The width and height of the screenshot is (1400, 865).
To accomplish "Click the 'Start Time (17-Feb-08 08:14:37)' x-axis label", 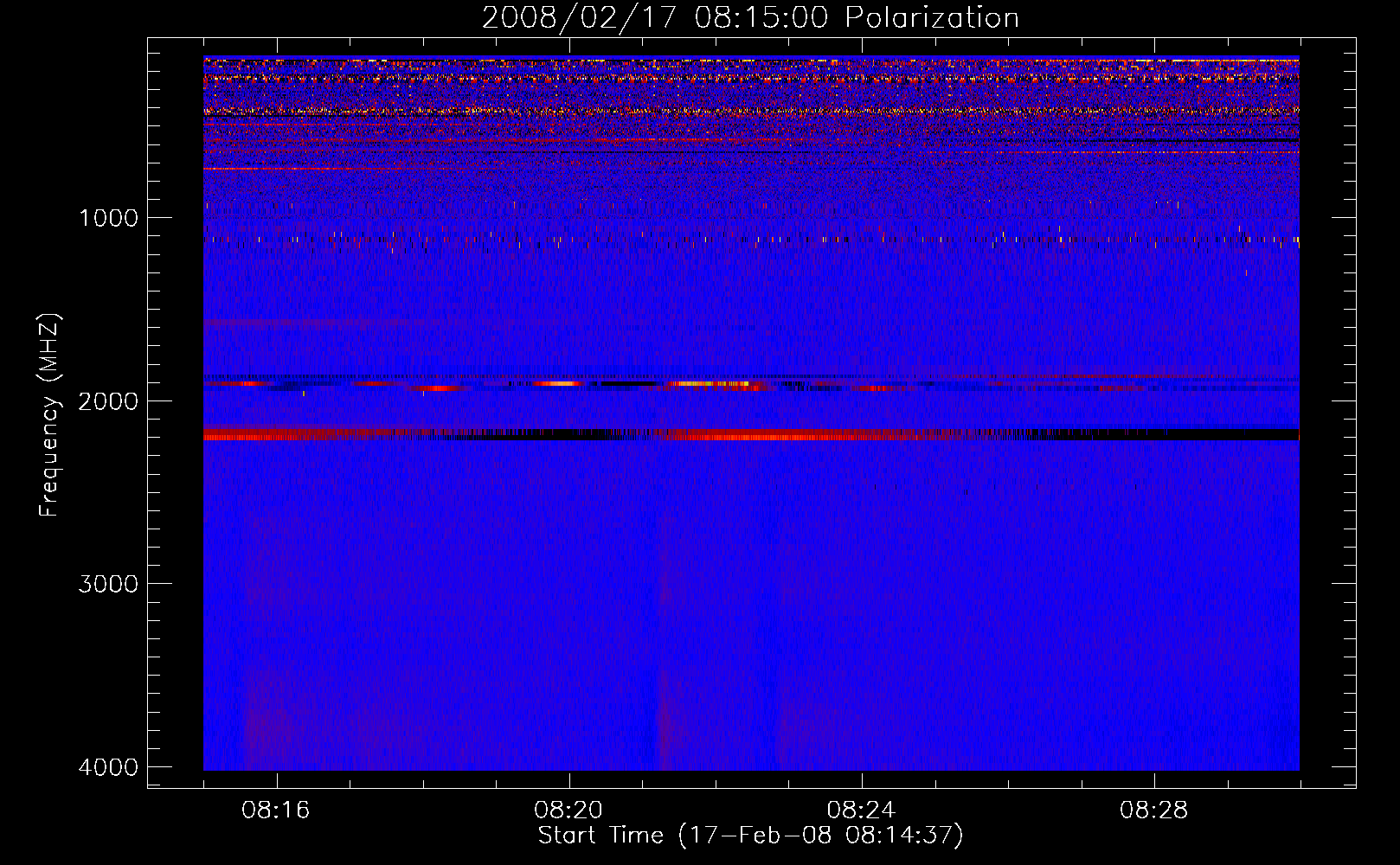I will point(750,836).
